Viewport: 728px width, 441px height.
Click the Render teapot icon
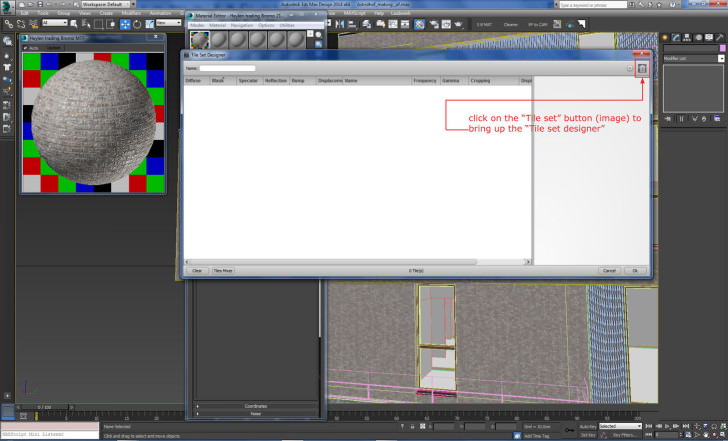tap(459, 24)
